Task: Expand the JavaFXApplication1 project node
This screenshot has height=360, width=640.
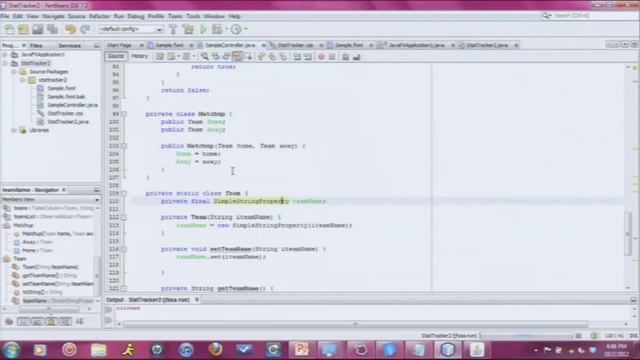Action: (x=5, y=55)
